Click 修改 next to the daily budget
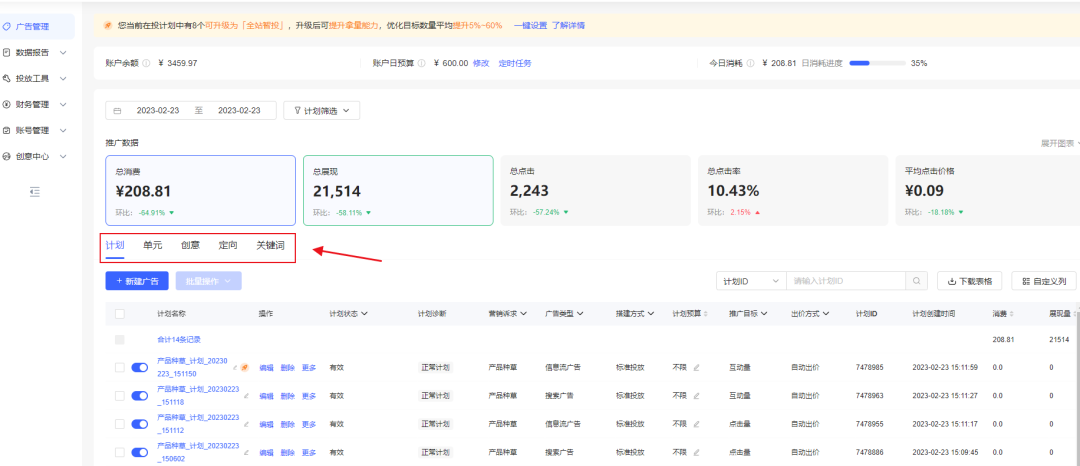Screen dimensions: 1080x466 481,63
